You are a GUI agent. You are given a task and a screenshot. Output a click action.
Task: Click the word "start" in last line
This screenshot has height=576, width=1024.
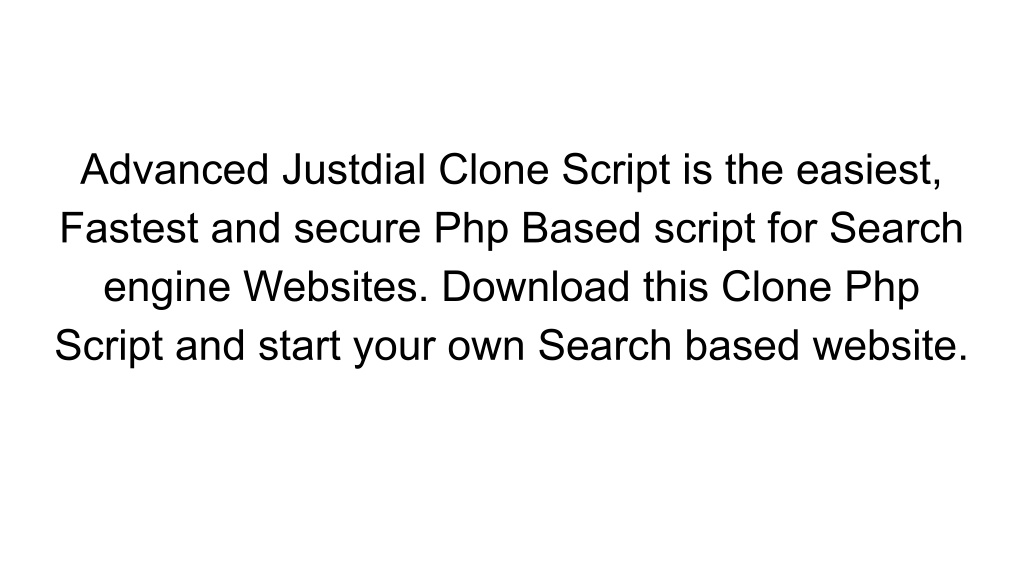pos(299,345)
